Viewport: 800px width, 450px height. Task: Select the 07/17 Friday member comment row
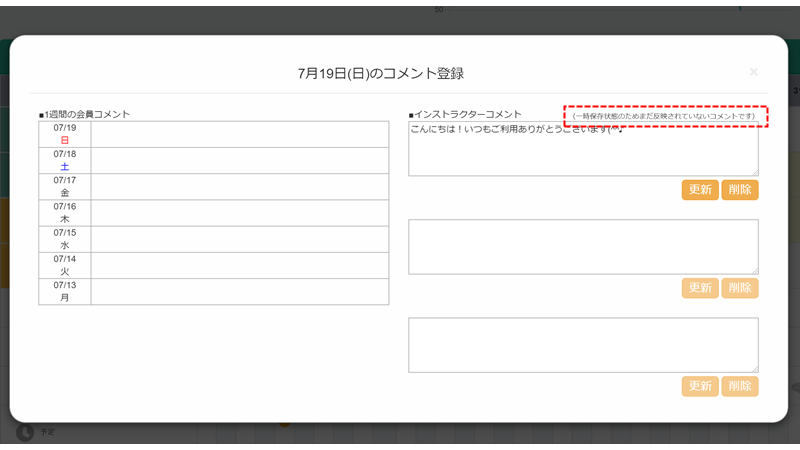coord(239,186)
